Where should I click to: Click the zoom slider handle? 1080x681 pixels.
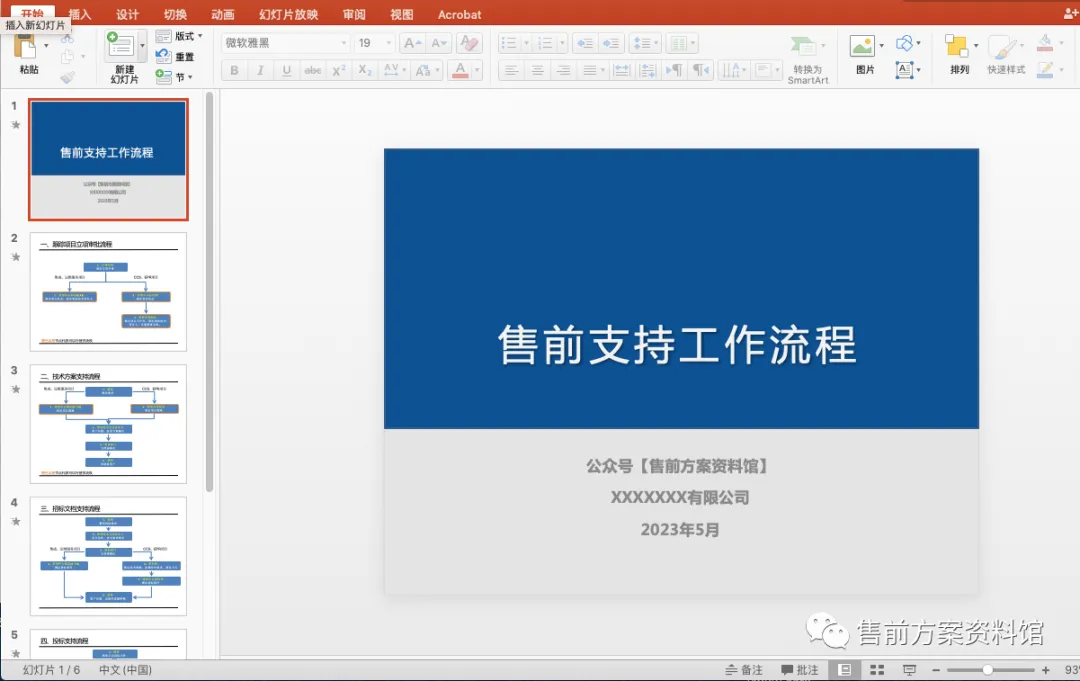pyautogui.click(x=988, y=670)
